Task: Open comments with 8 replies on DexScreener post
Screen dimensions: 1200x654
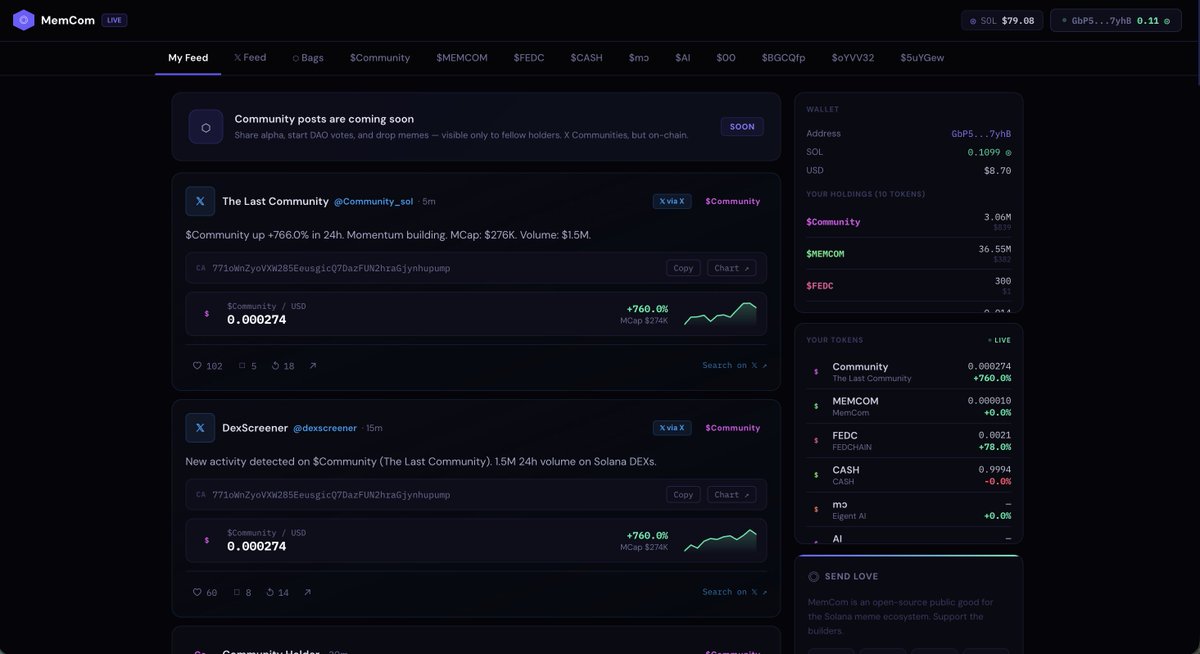Action: [243, 593]
